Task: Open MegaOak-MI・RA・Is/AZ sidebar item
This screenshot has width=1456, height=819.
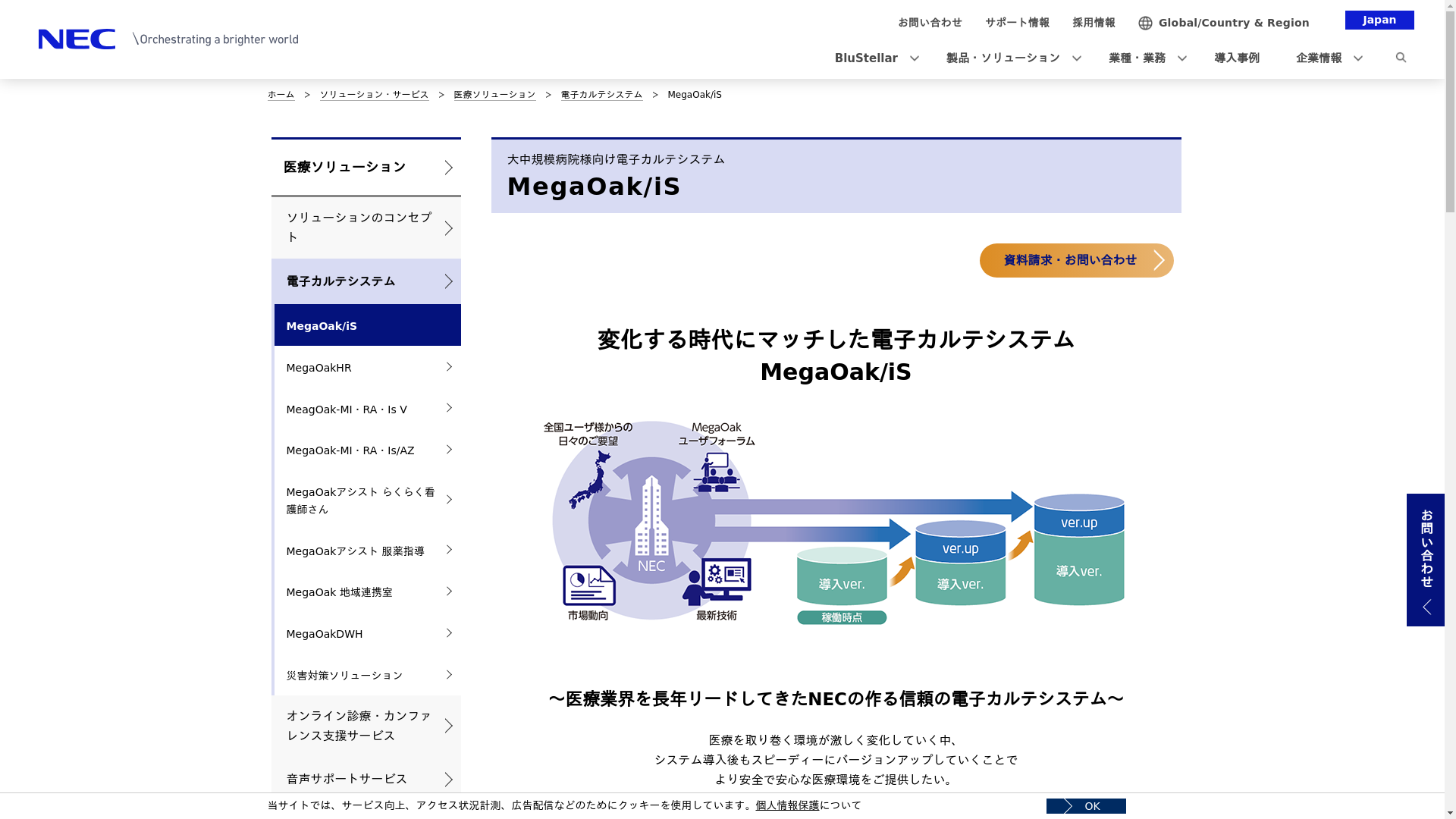Action: coord(368,450)
